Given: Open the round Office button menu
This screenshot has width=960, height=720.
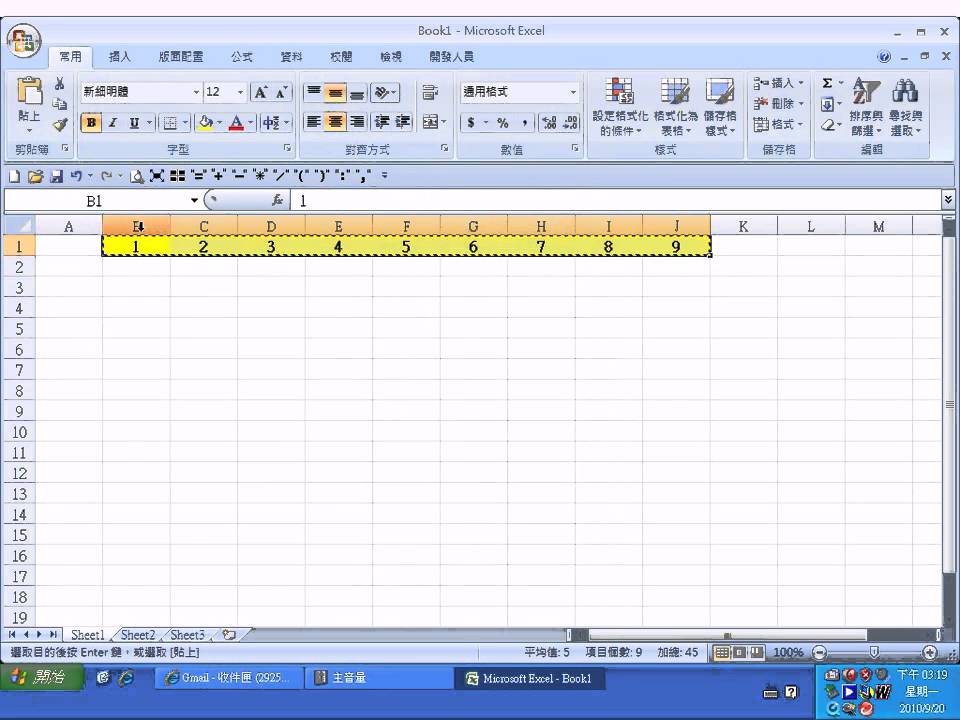Looking at the screenshot, I should 23,41.
